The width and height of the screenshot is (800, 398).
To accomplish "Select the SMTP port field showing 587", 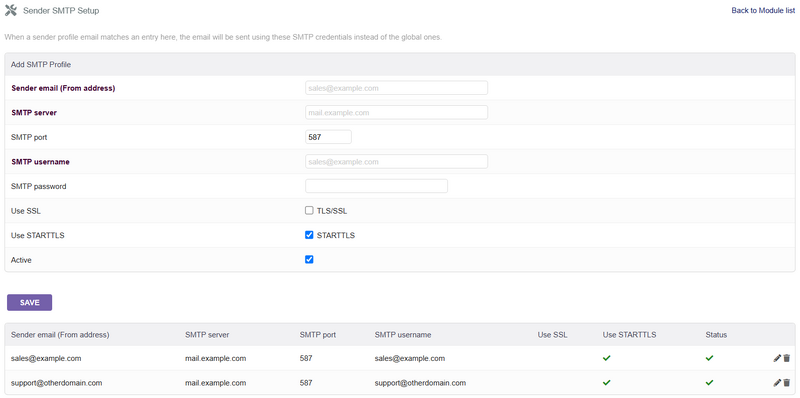I will click(x=328, y=137).
